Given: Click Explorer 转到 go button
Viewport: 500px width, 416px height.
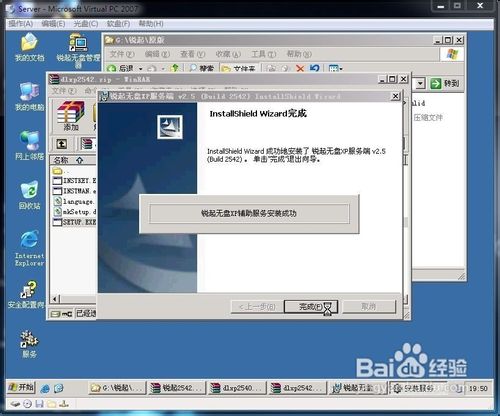Looking at the screenshot, I should [445, 83].
